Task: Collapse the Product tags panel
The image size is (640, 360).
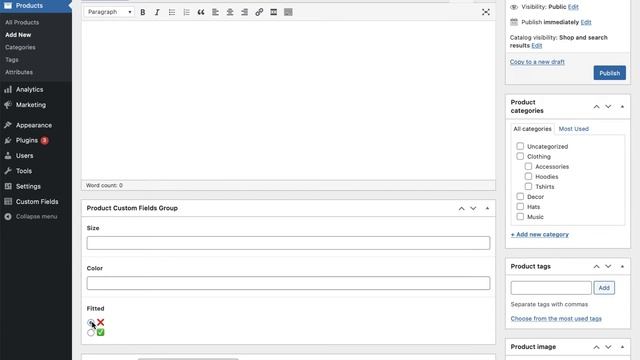Action: (x=622, y=267)
